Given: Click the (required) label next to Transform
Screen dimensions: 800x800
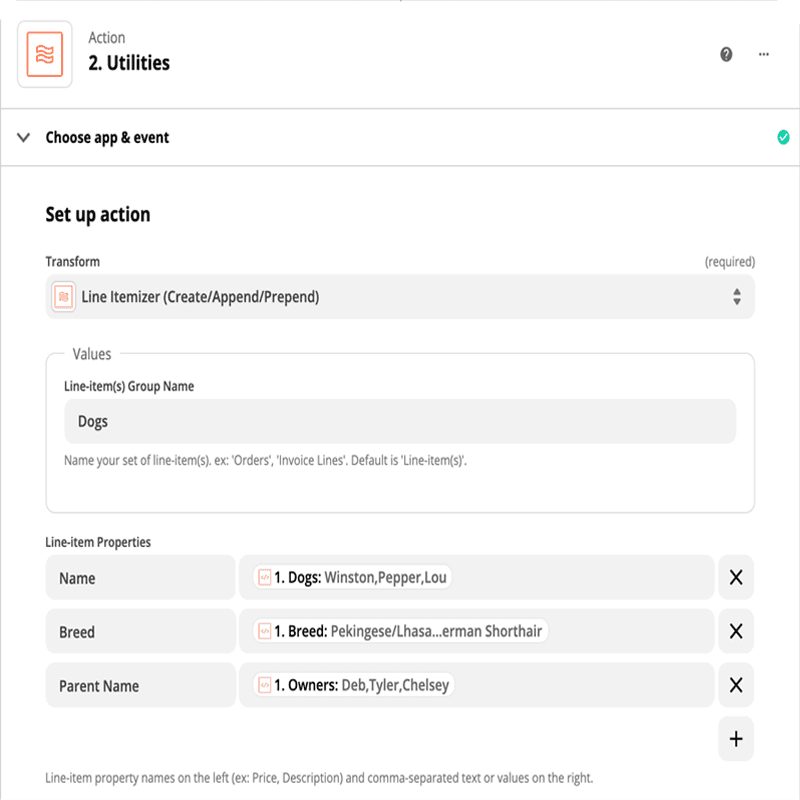Looking at the screenshot, I should 730,262.
